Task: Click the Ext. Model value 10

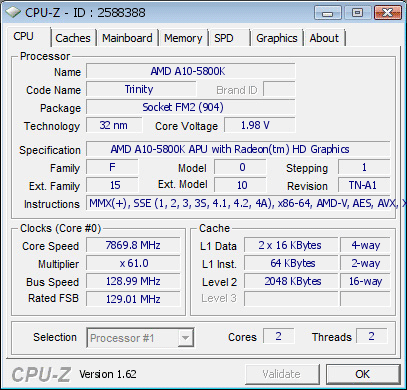Action: coord(240,185)
